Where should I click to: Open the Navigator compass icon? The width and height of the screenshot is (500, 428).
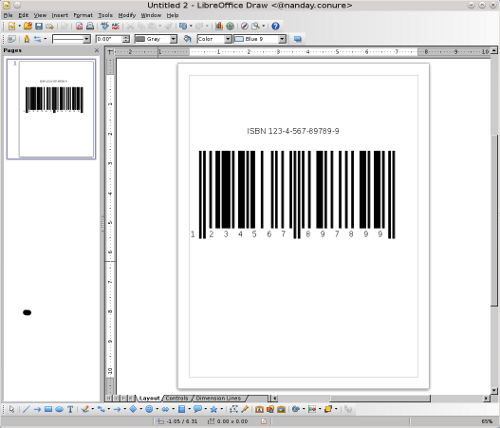click(245, 26)
